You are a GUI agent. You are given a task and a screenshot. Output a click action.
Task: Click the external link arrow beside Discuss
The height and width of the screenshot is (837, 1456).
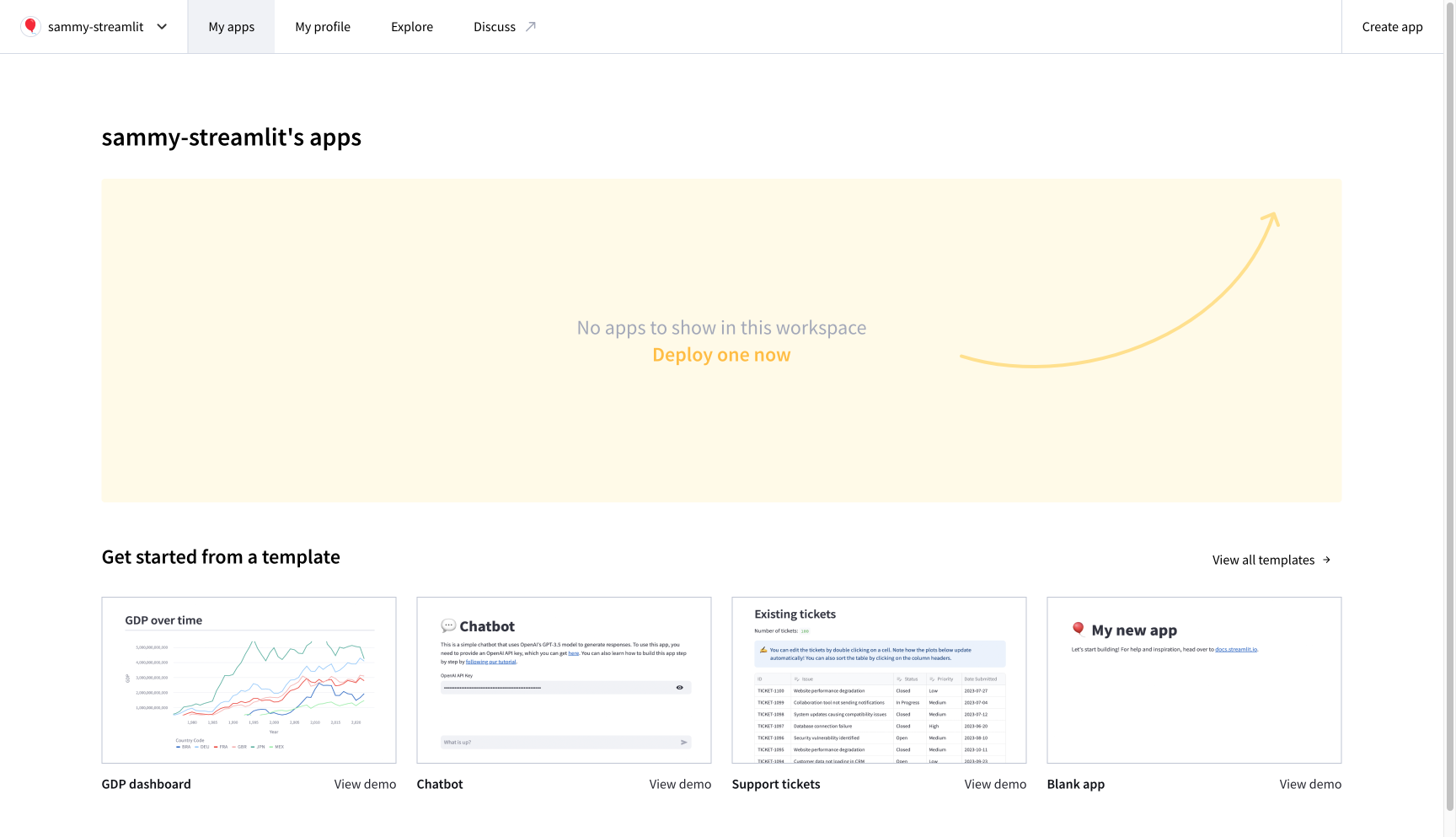(531, 26)
